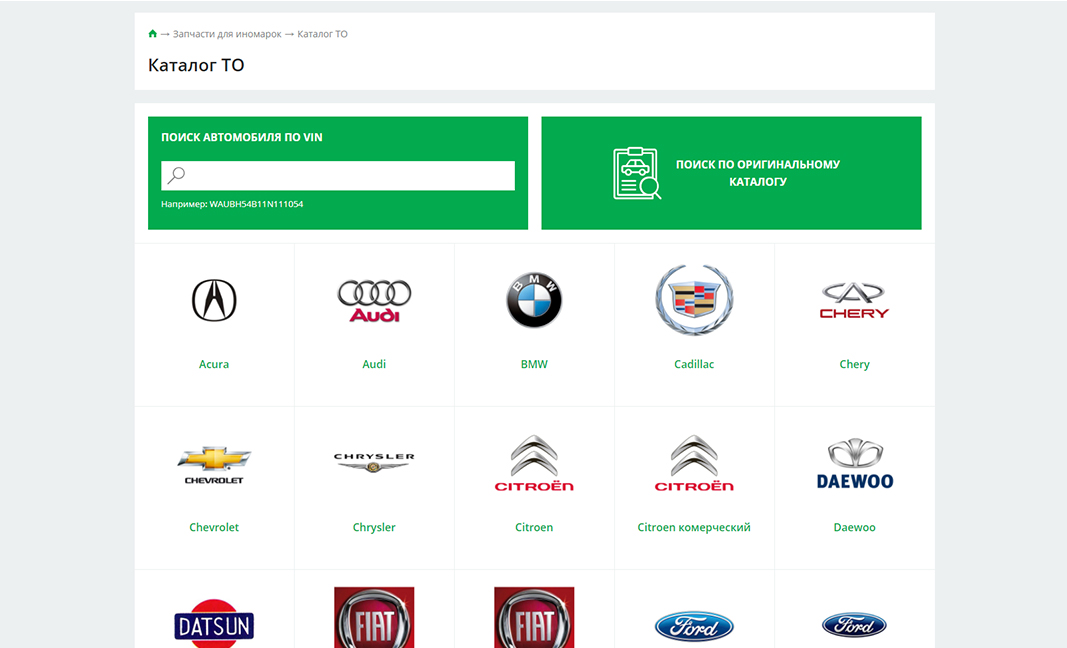Click the example VIN WAUBH54B11N111054 text
Screen dimensions: 1067x648
click(x=256, y=204)
